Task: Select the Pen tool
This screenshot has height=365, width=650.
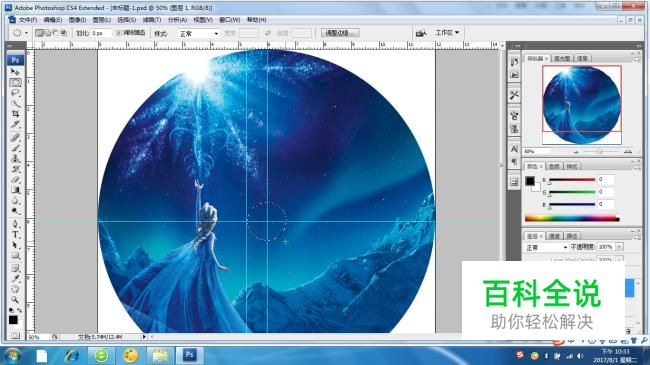Action: coord(15,224)
